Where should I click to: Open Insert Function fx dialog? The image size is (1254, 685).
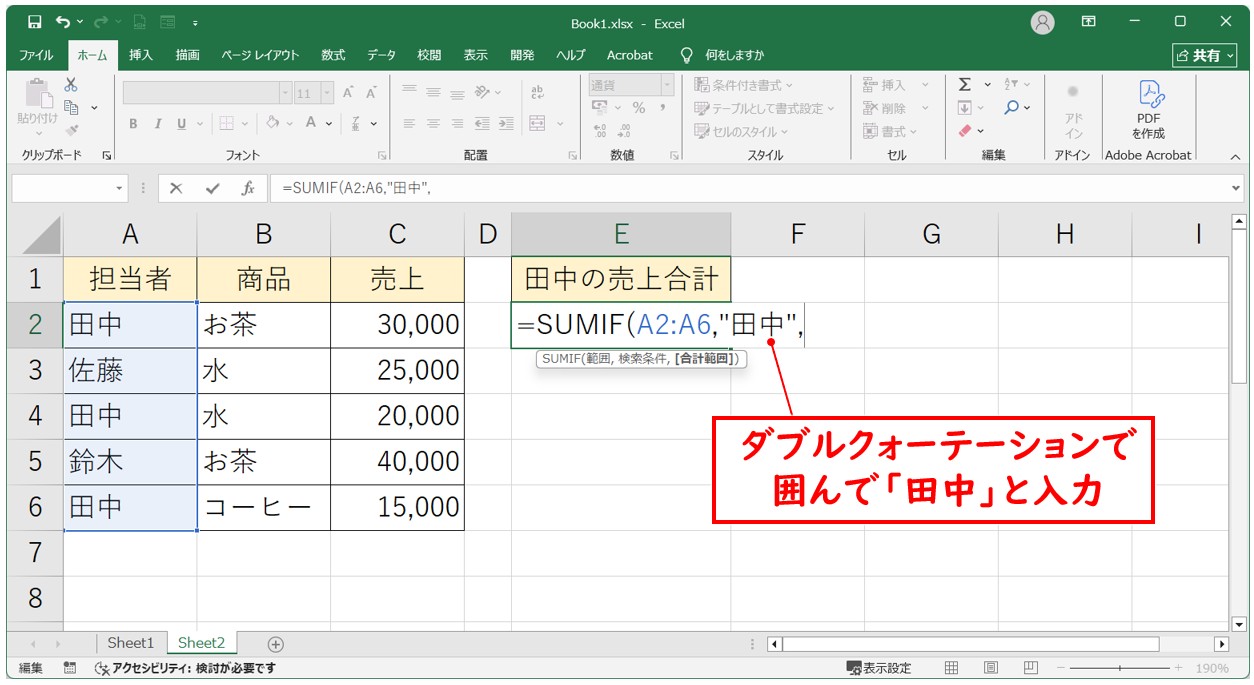pos(248,188)
